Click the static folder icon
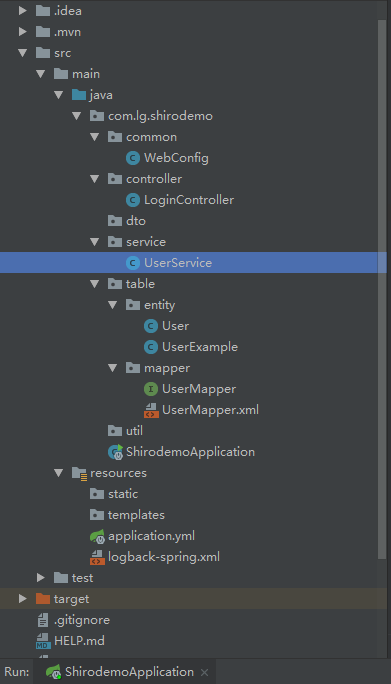Screen dimensions: 391x684 [x=97, y=494]
